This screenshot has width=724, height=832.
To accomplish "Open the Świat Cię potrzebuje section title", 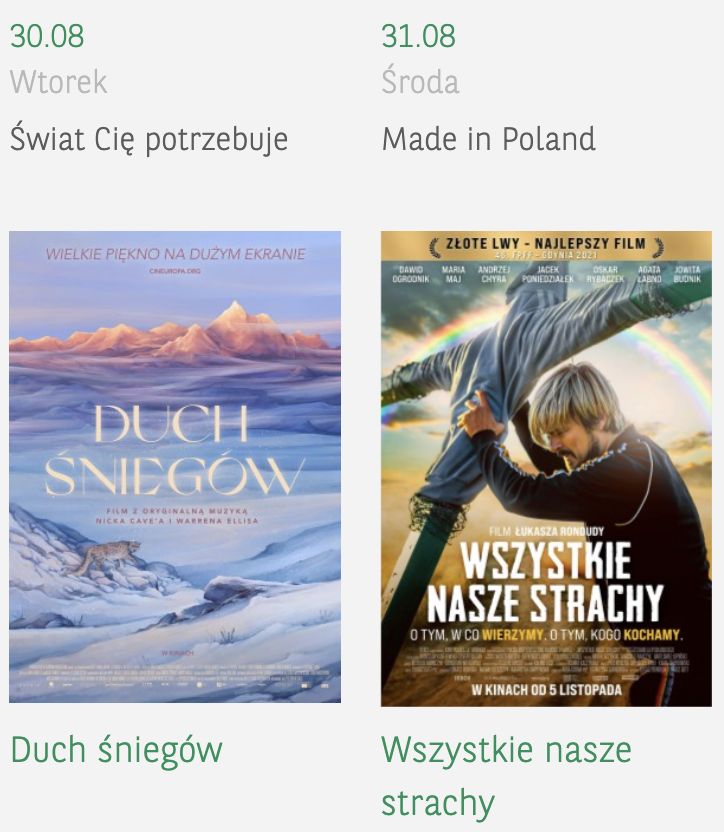I will coord(149,139).
